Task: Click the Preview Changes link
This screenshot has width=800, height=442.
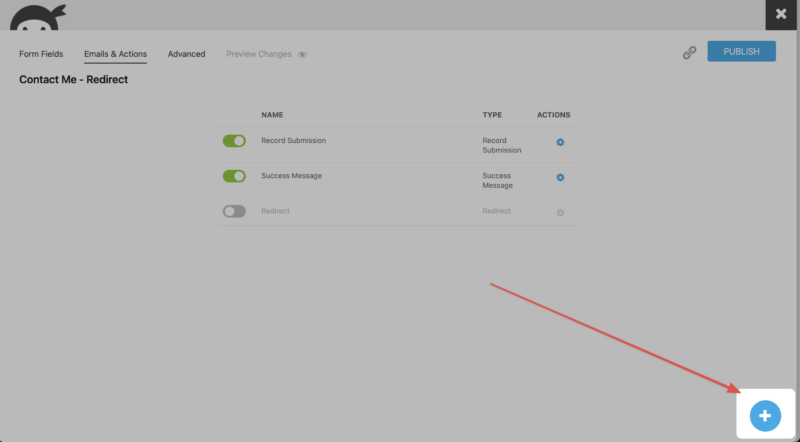Action: coord(259,54)
